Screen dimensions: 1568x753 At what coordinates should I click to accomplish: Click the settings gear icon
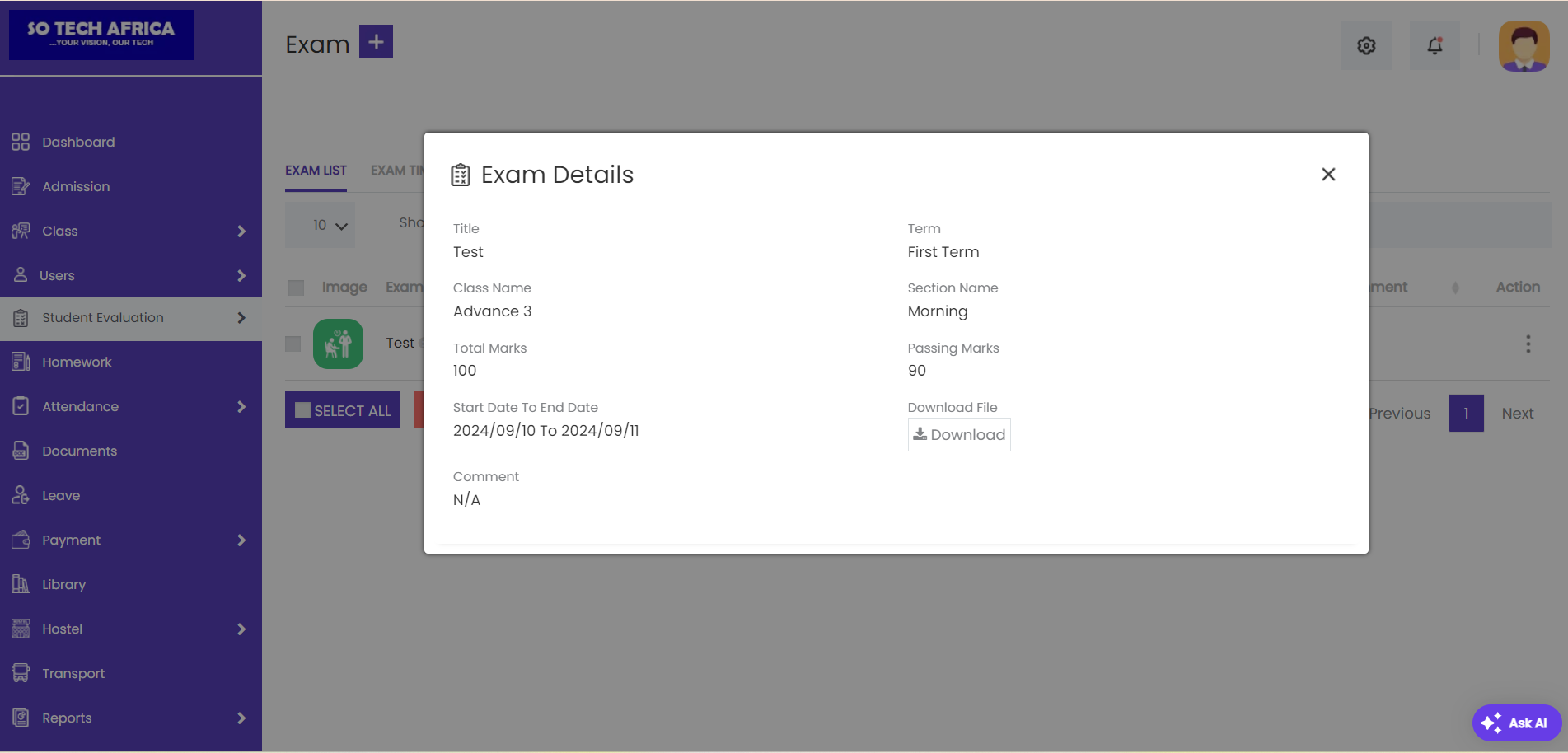[x=1366, y=46]
